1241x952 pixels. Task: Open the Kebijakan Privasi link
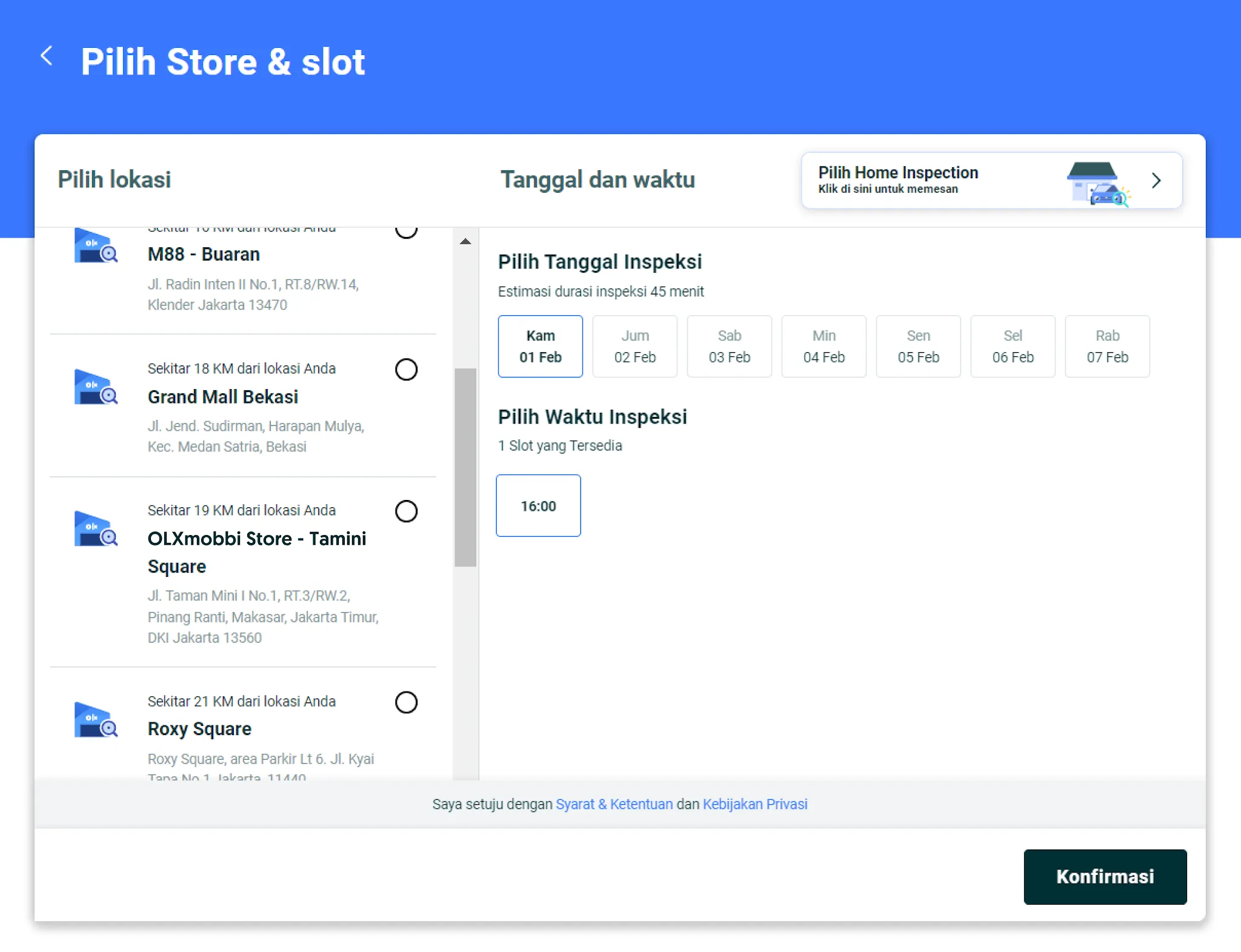[755, 804]
